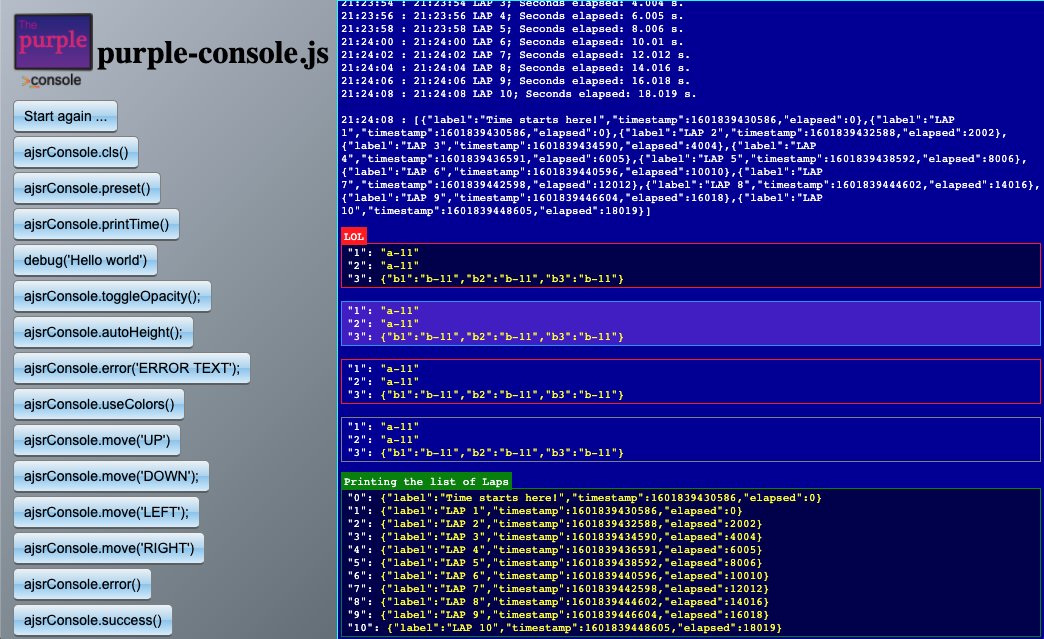Select the green 'Printing the list of Laps' label
The height and width of the screenshot is (639, 1044).
click(x=426, y=481)
